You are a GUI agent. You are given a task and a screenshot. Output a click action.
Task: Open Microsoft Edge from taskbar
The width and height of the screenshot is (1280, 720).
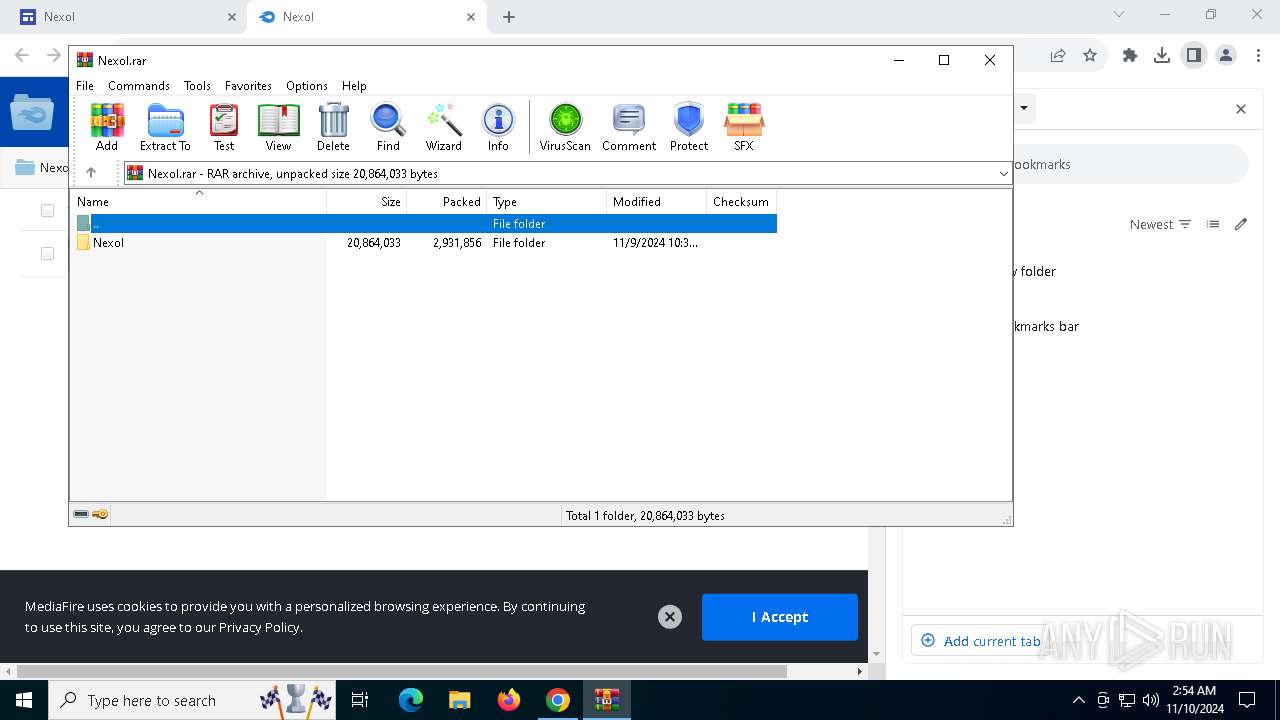[411, 700]
